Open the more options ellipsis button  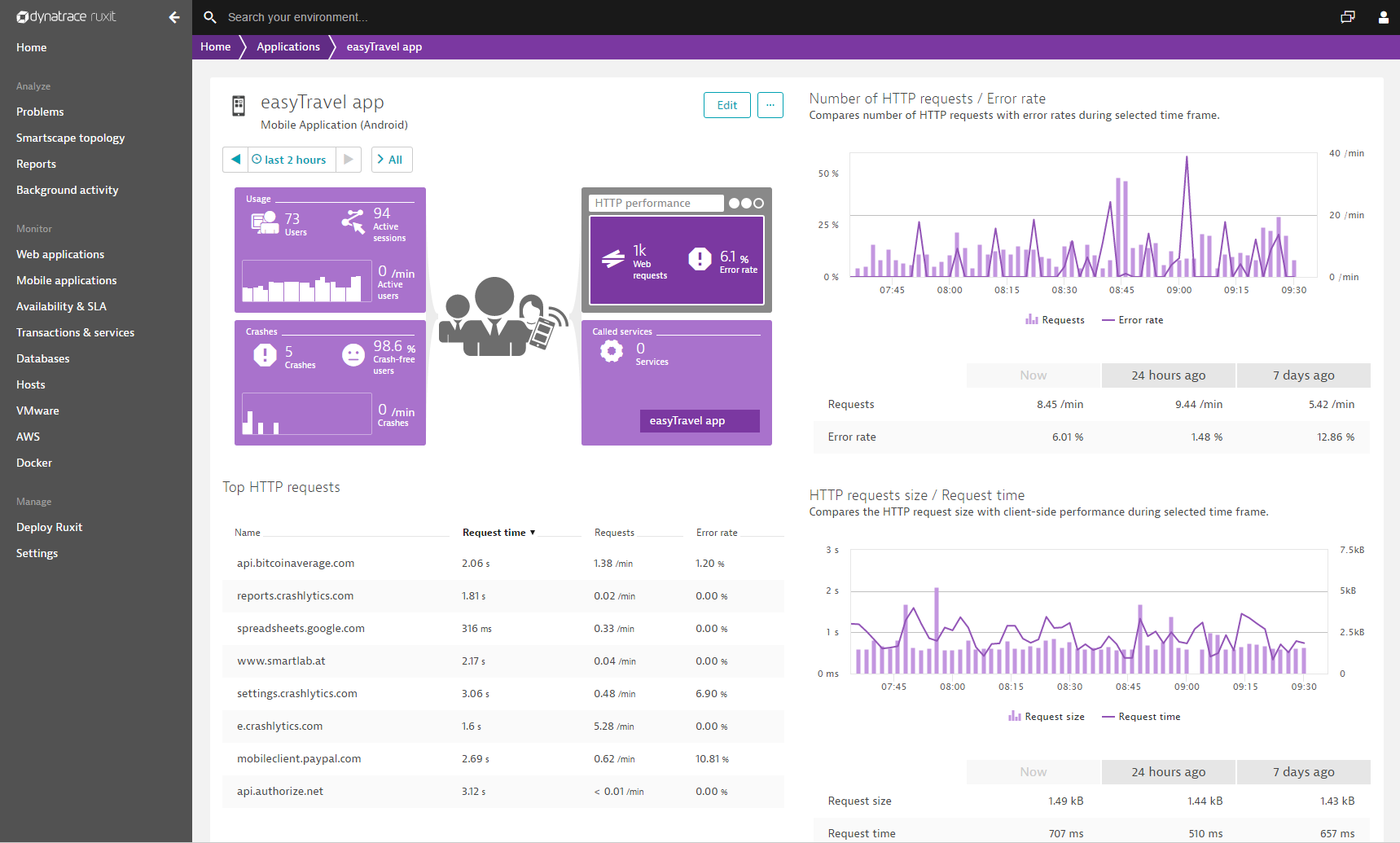coord(770,105)
